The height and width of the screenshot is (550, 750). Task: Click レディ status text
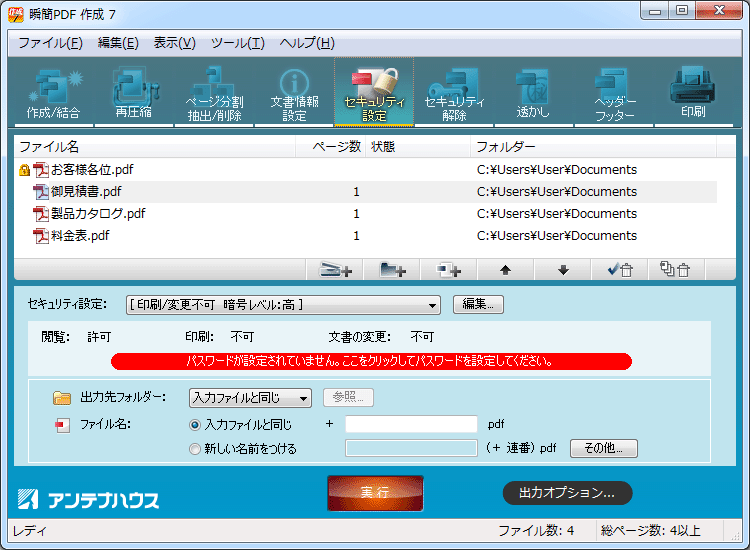30,531
